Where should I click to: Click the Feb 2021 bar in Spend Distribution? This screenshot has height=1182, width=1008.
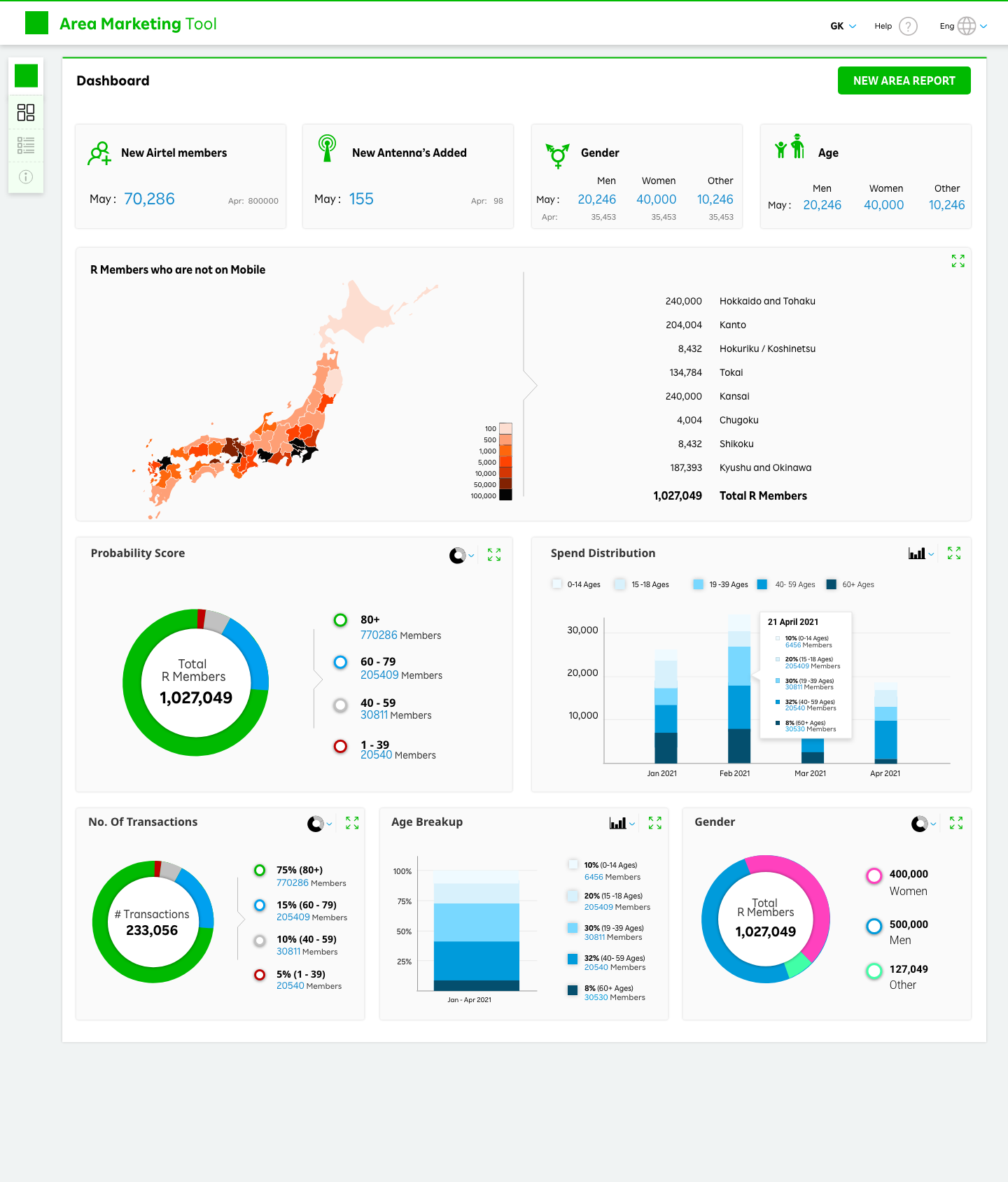click(x=738, y=707)
